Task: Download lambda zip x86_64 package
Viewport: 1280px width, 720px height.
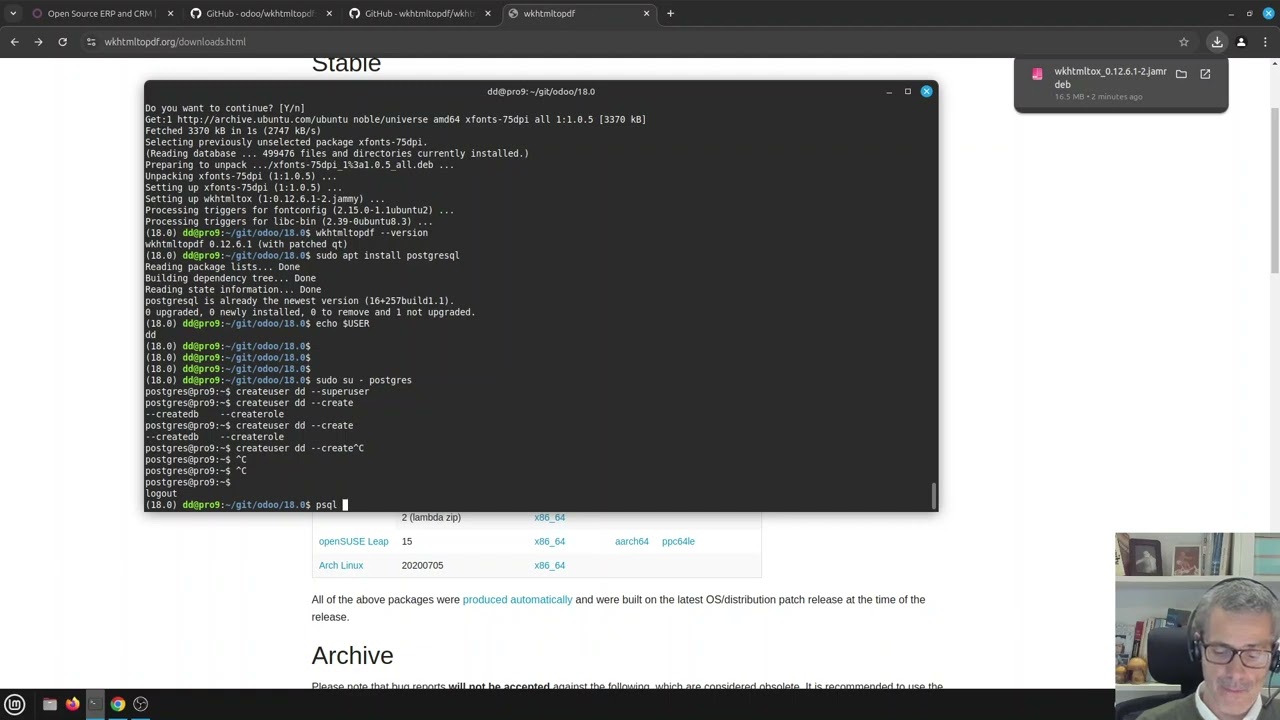Action: 549,517
